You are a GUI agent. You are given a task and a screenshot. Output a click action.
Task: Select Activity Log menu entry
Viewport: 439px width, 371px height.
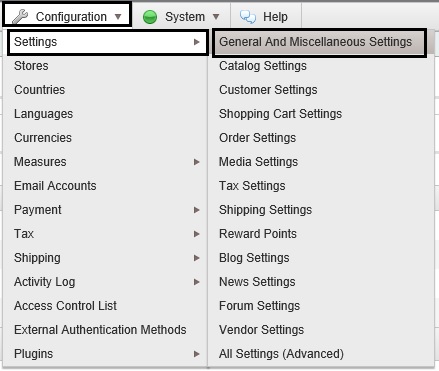[x=105, y=282]
